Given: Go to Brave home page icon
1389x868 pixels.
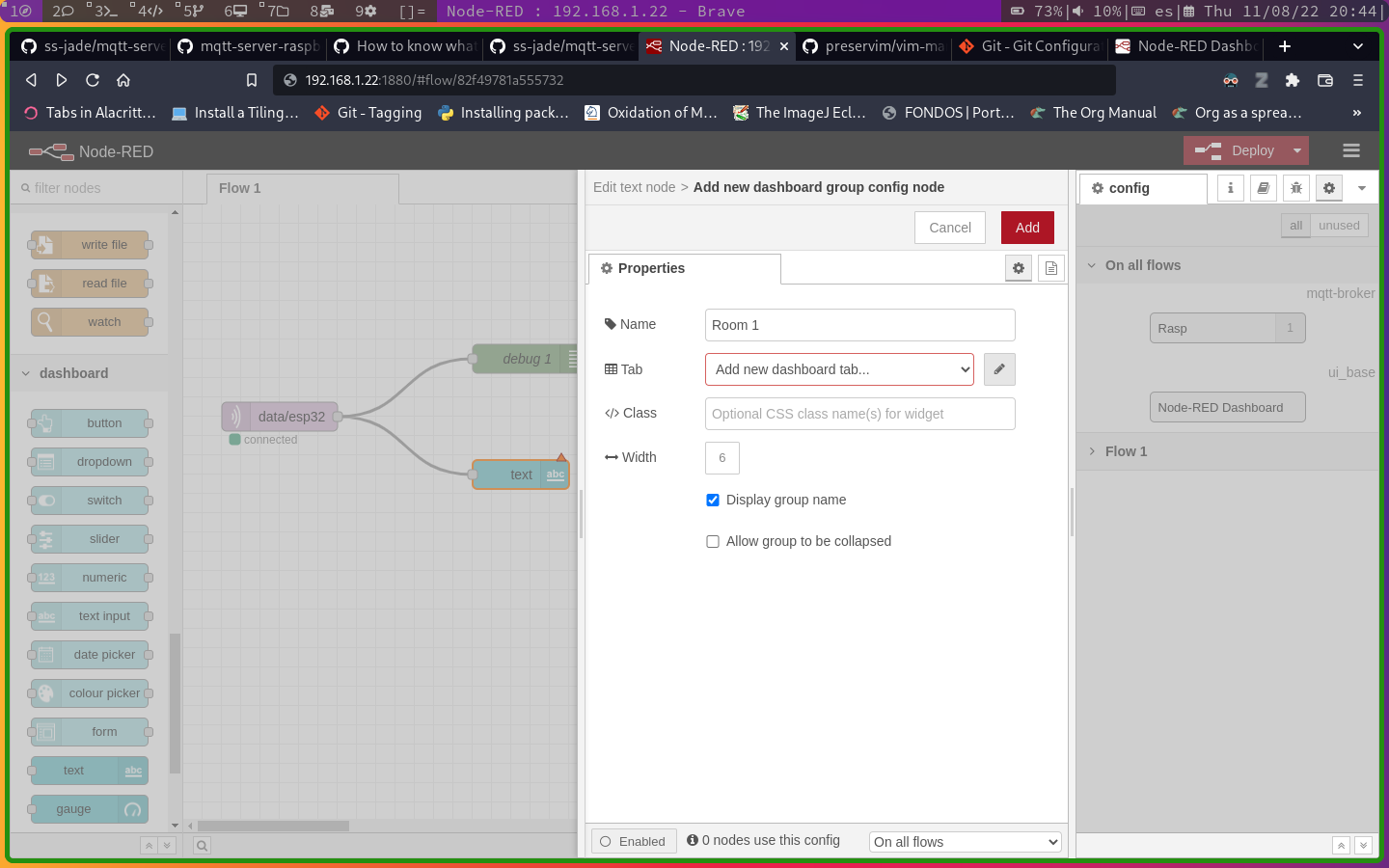Looking at the screenshot, I should click(x=123, y=80).
